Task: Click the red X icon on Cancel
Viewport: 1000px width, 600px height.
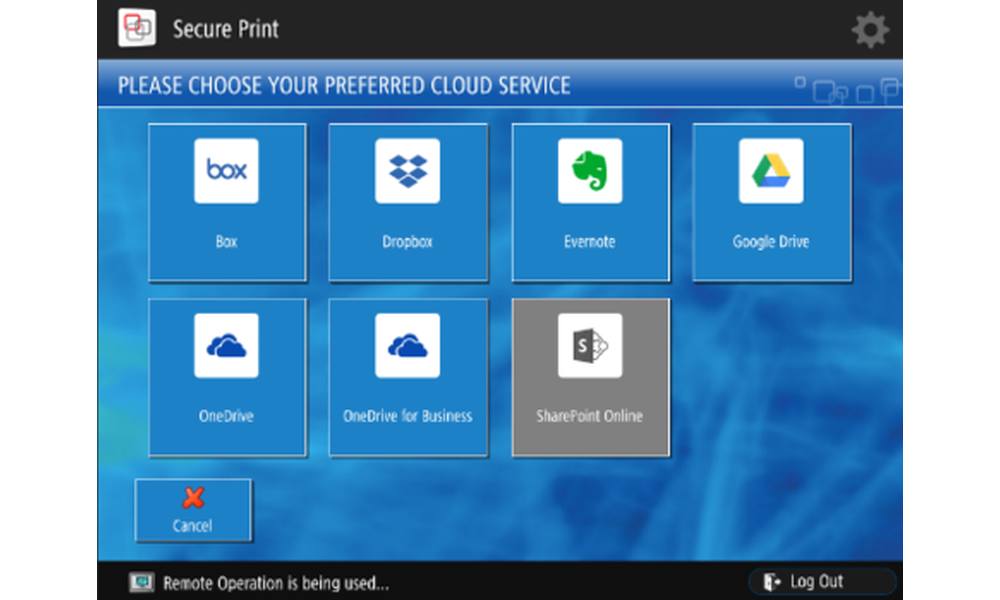Action: pyautogui.click(x=193, y=498)
